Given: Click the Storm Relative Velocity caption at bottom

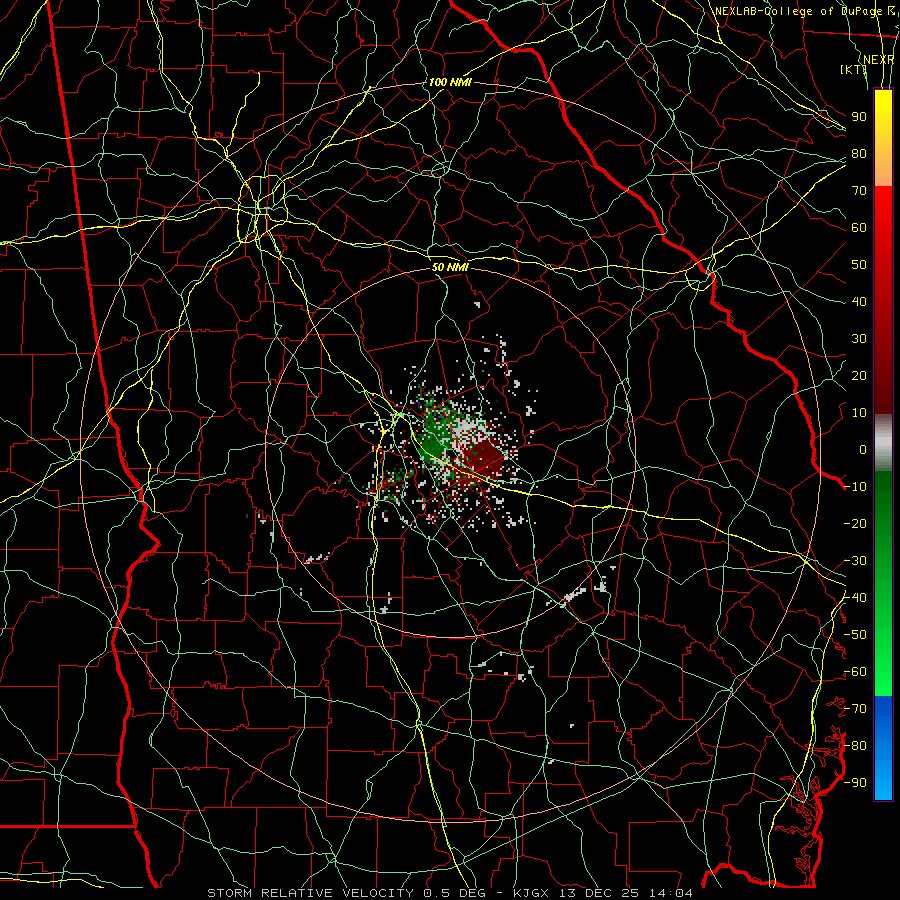Looking at the screenshot, I should (x=450, y=893).
